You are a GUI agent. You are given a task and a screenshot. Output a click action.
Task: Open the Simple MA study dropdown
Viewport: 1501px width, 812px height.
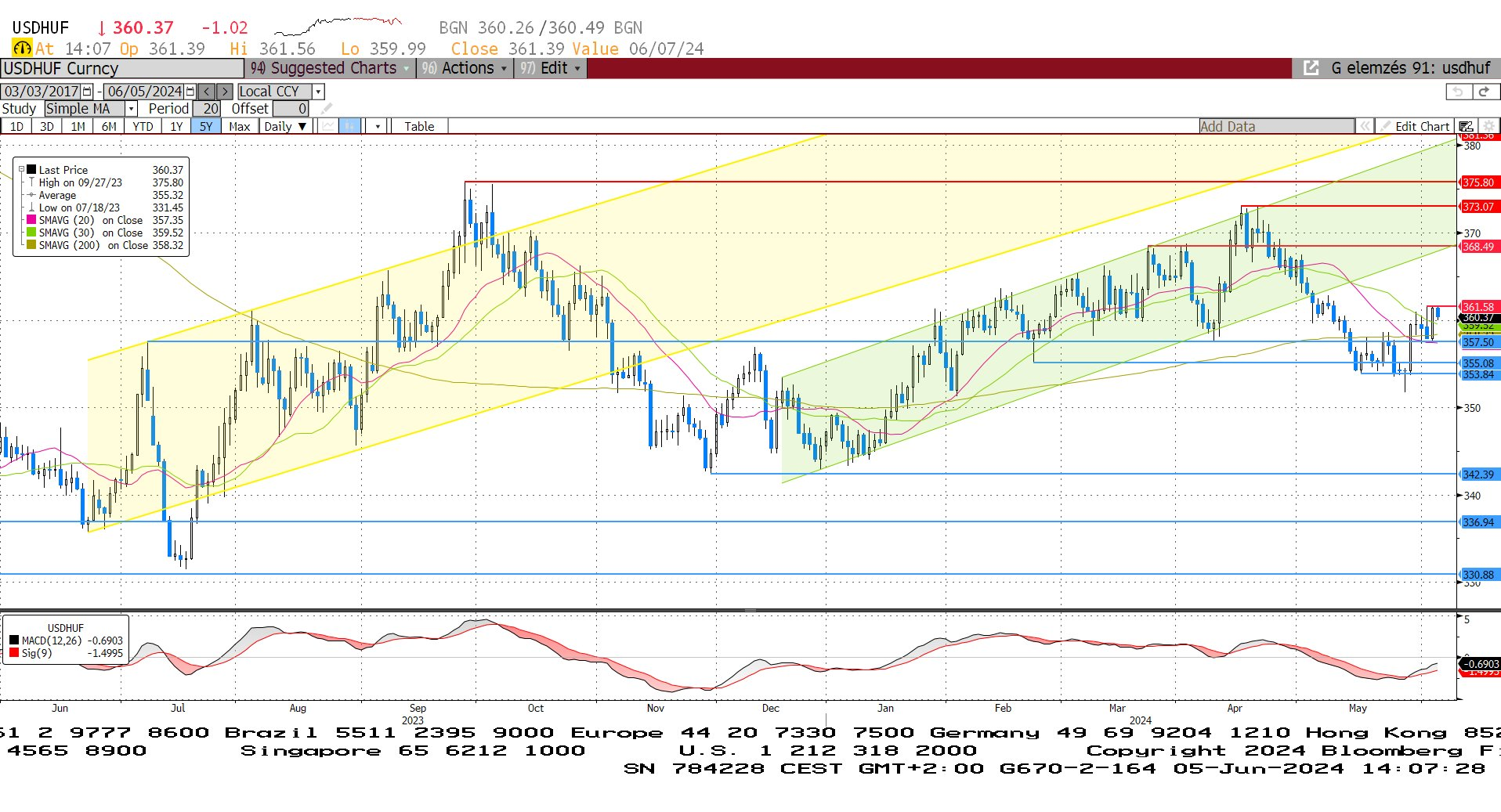pos(132,109)
